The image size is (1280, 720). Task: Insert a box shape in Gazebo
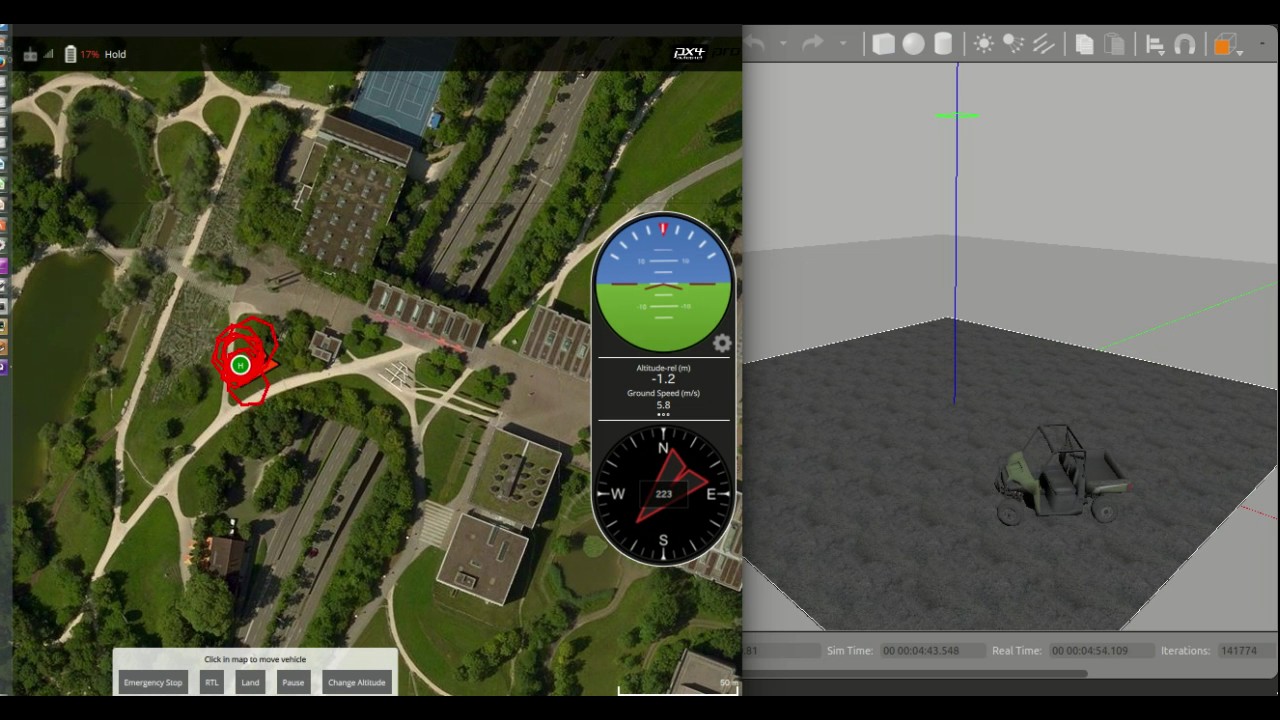tap(883, 44)
